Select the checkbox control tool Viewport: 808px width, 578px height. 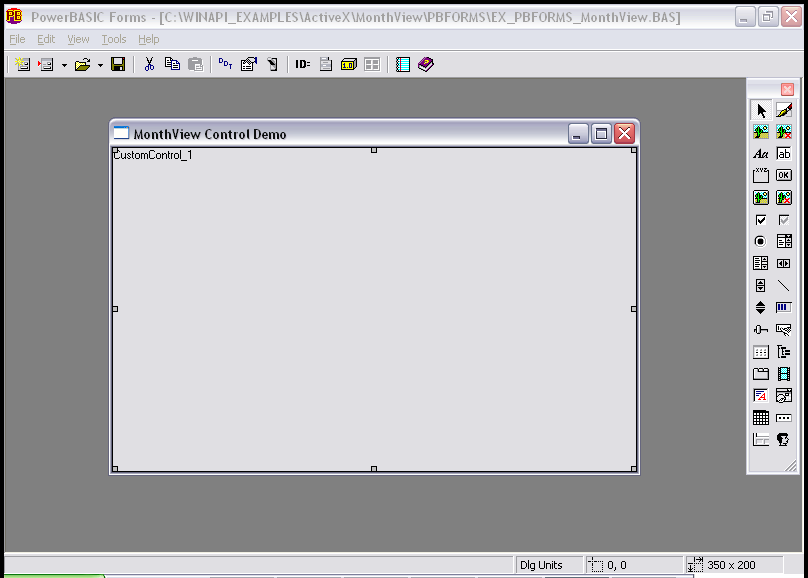(x=761, y=220)
